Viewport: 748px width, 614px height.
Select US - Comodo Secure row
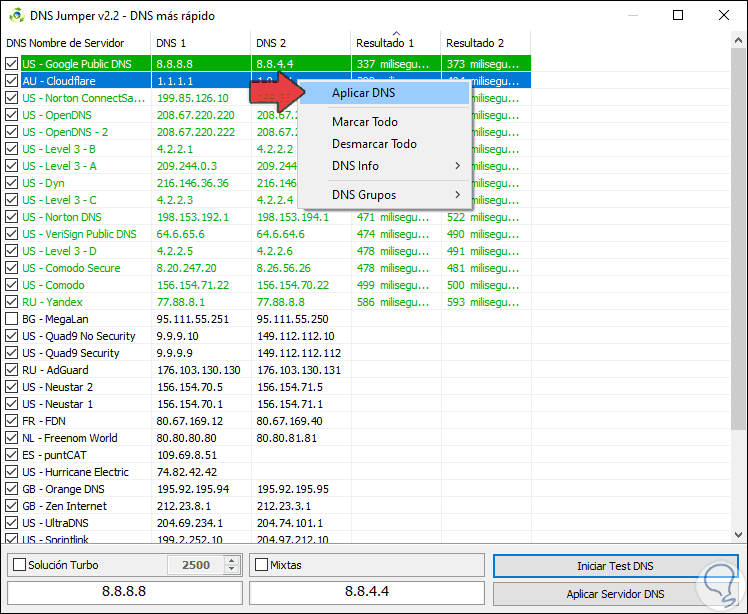(x=267, y=268)
